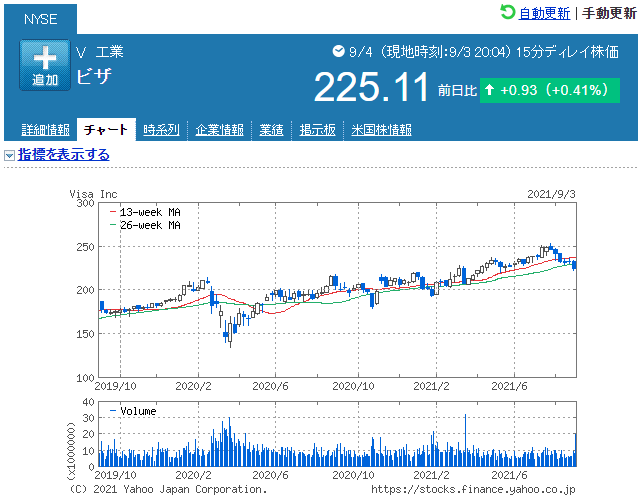Open the 掲示板 tab
The image size is (644, 500).
[x=317, y=130]
